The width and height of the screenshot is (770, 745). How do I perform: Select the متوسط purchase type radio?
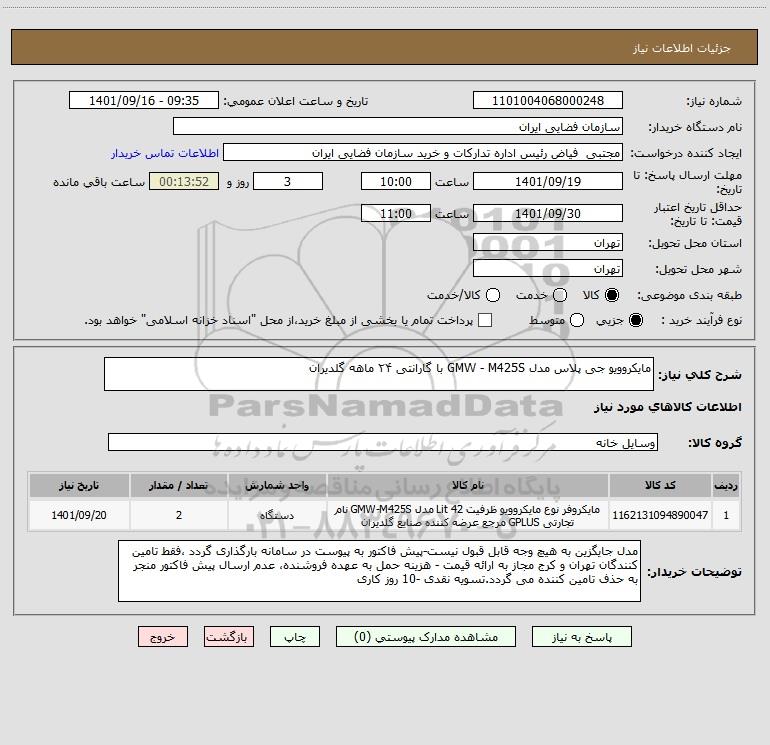click(577, 320)
